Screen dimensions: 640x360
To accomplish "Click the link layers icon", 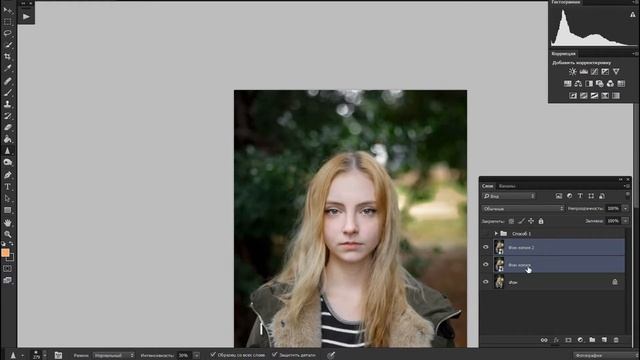I will (544, 340).
